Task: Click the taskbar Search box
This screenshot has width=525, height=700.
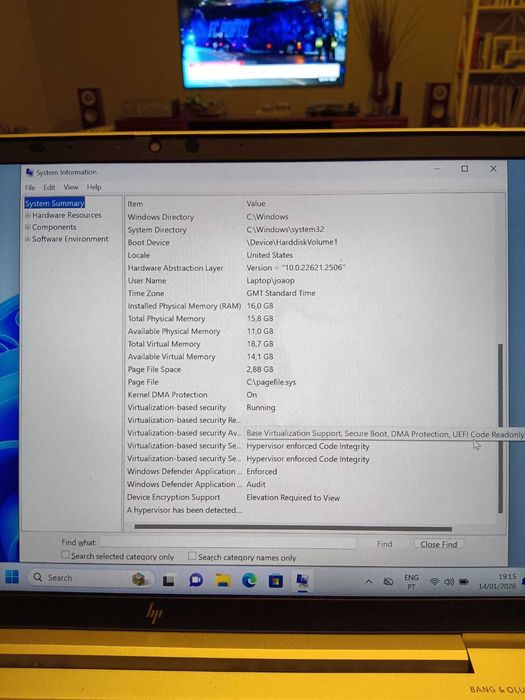Action: (x=92, y=578)
